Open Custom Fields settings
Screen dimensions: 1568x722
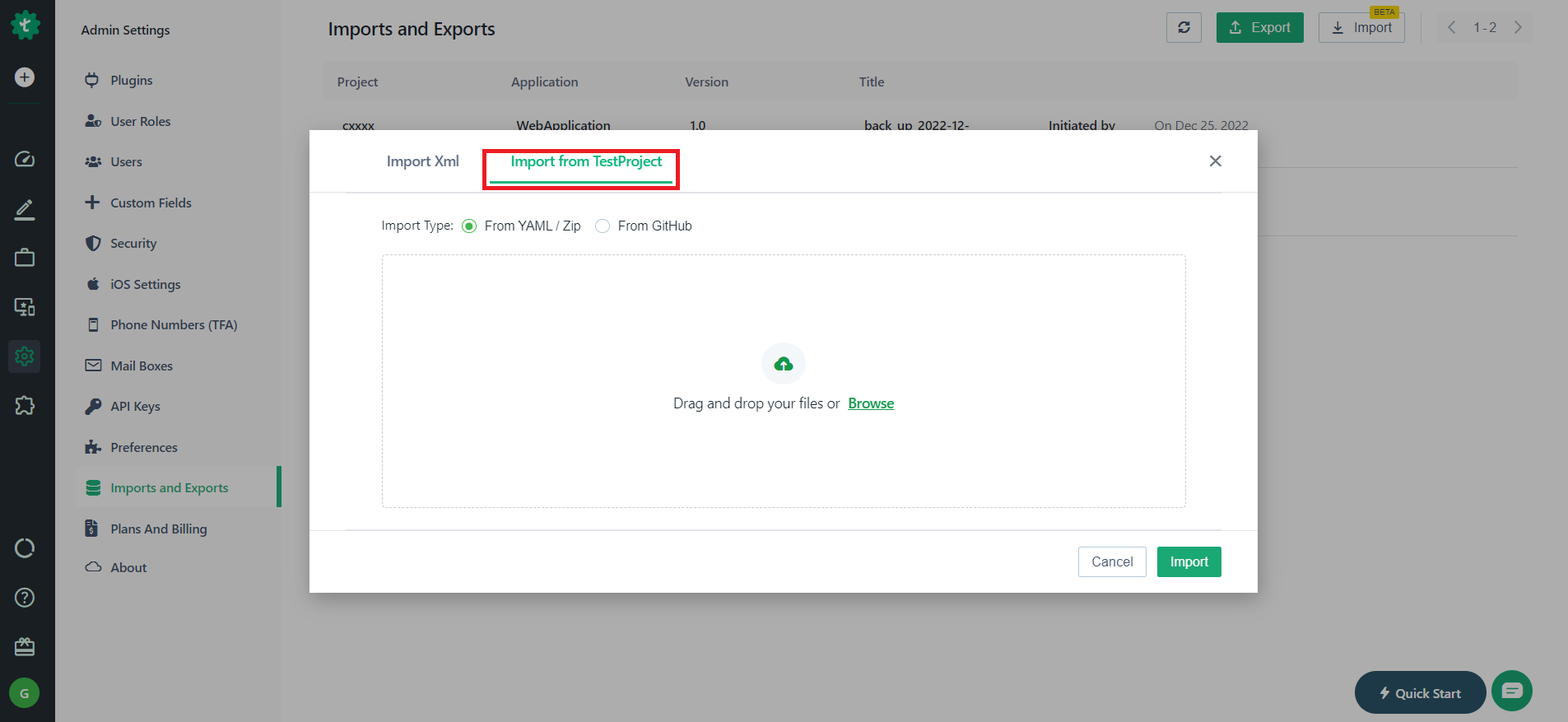(x=151, y=203)
